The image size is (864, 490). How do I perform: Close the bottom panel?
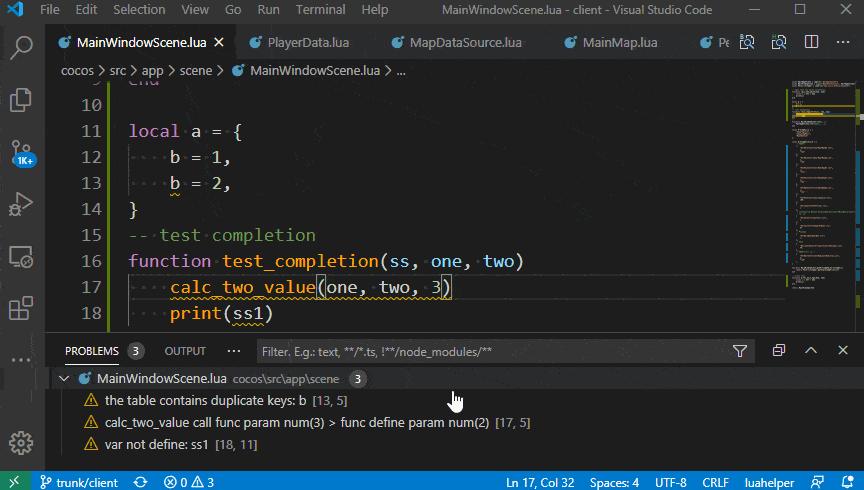[x=843, y=351]
